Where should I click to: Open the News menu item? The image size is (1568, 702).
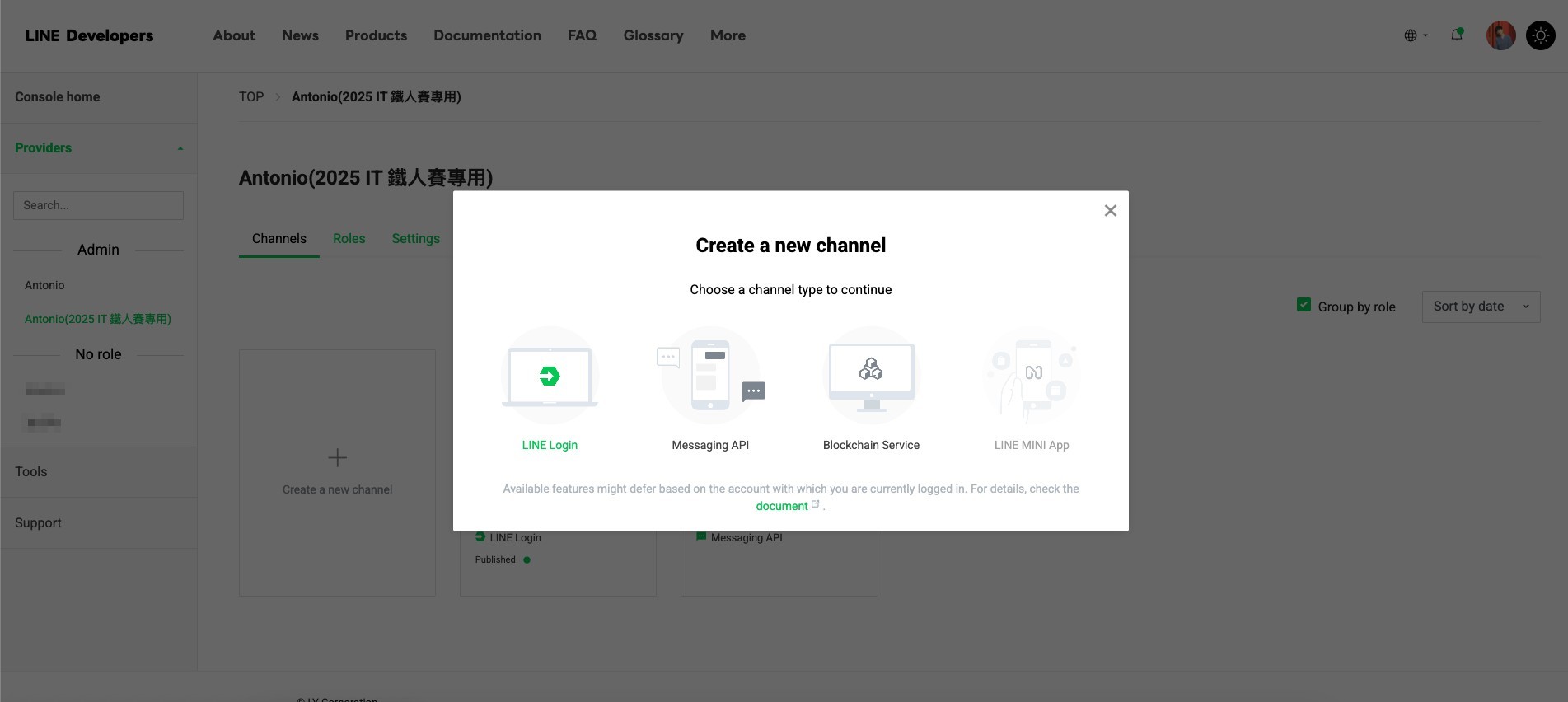pos(300,35)
